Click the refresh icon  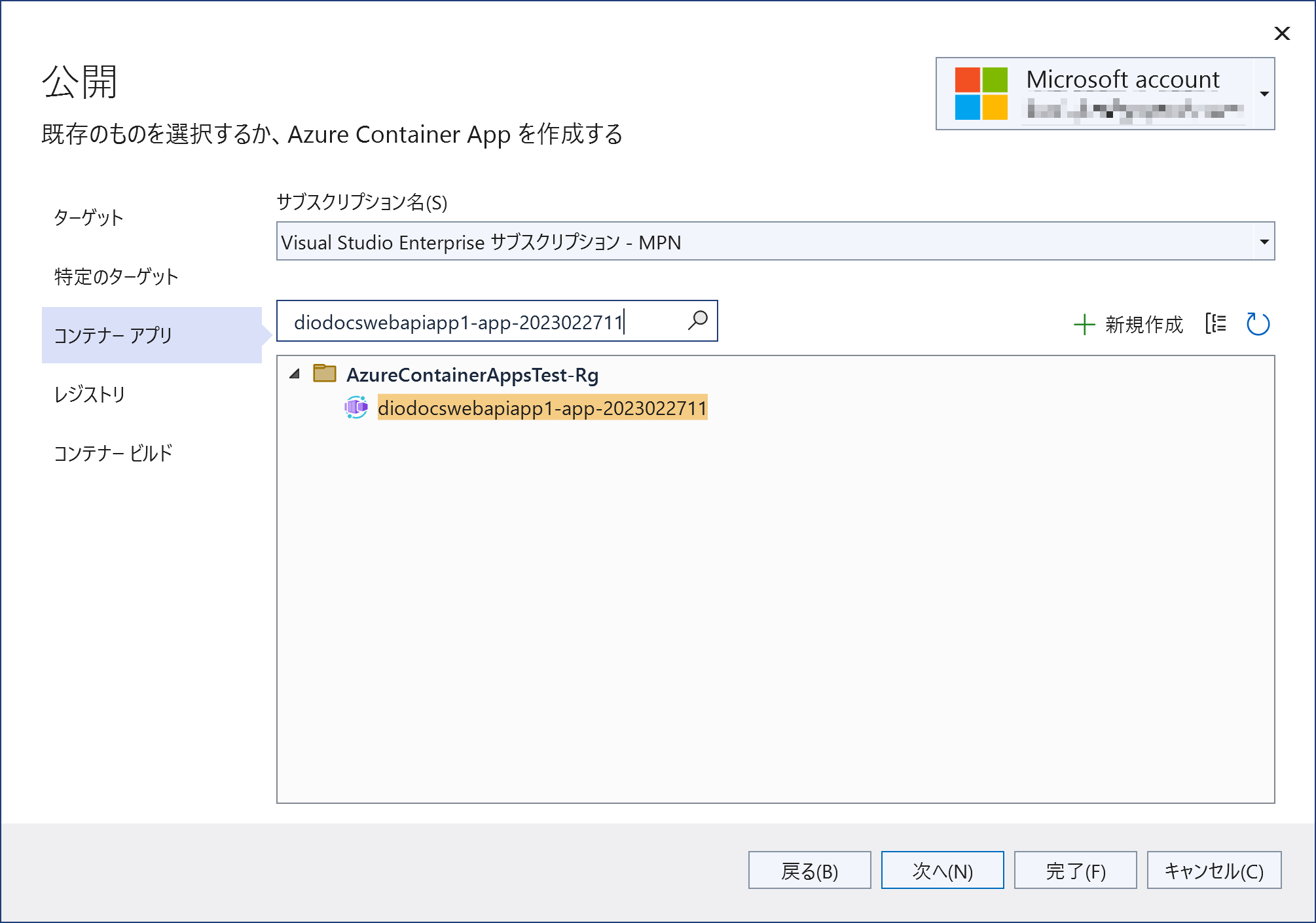(1258, 323)
